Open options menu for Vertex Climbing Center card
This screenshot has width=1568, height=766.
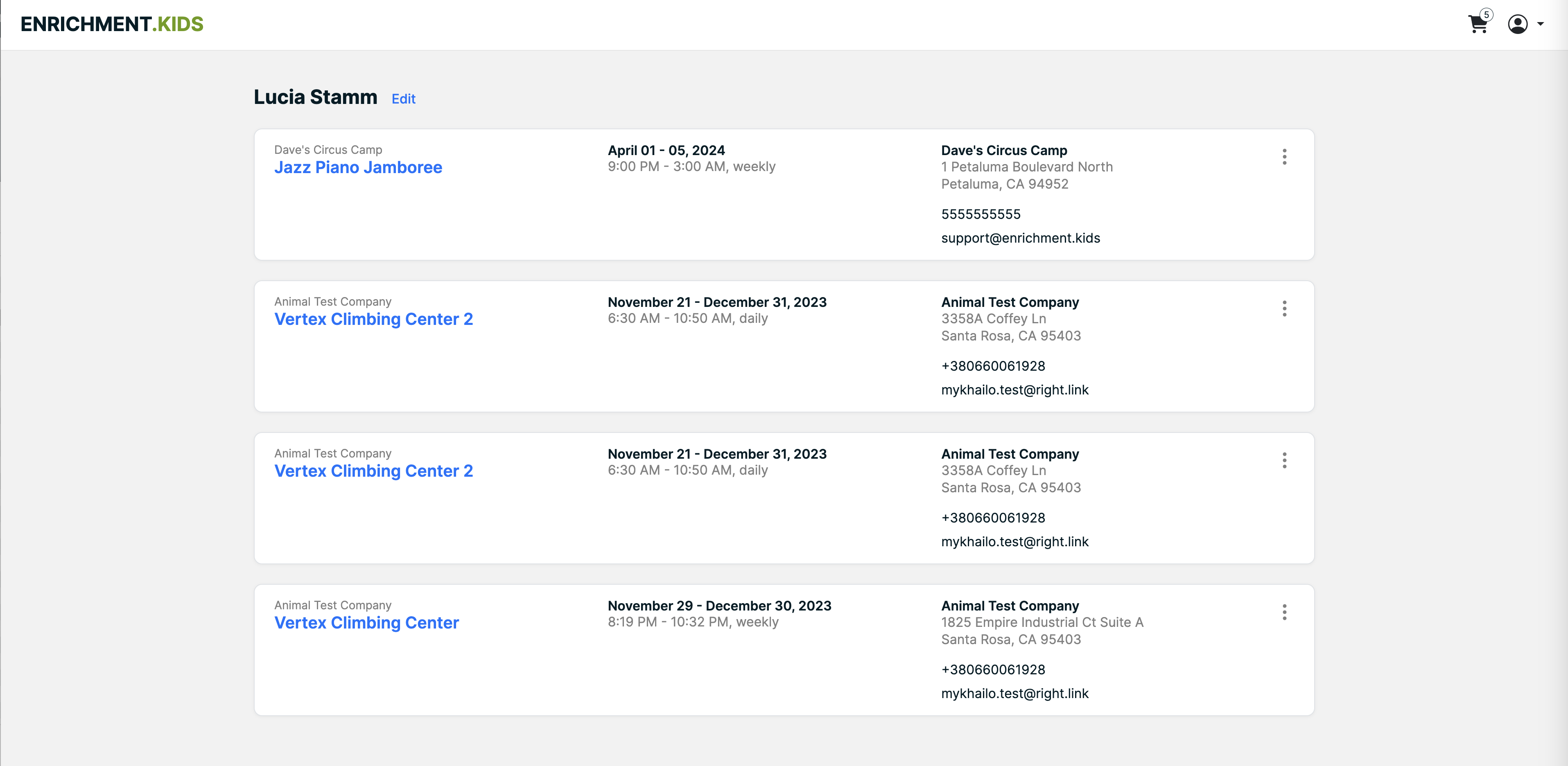pos(1284,612)
